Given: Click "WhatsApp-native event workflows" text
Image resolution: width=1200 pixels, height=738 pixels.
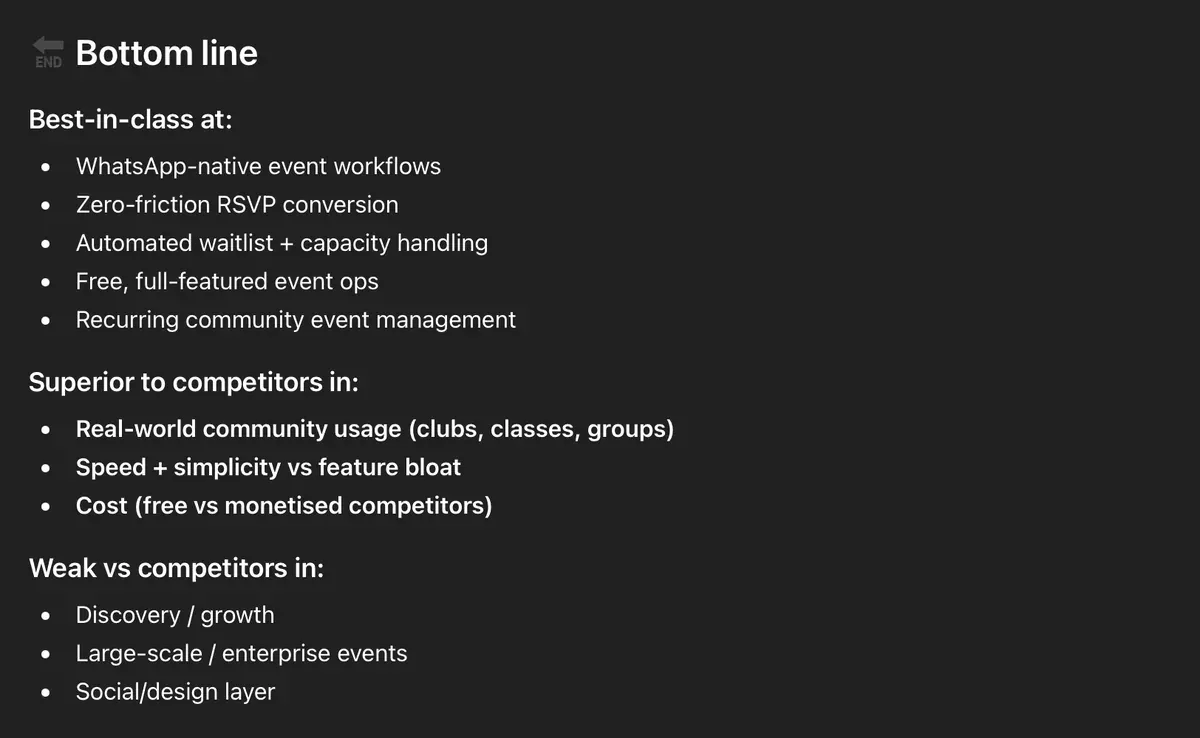Looking at the screenshot, I should pyautogui.click(x=258, y=166).
